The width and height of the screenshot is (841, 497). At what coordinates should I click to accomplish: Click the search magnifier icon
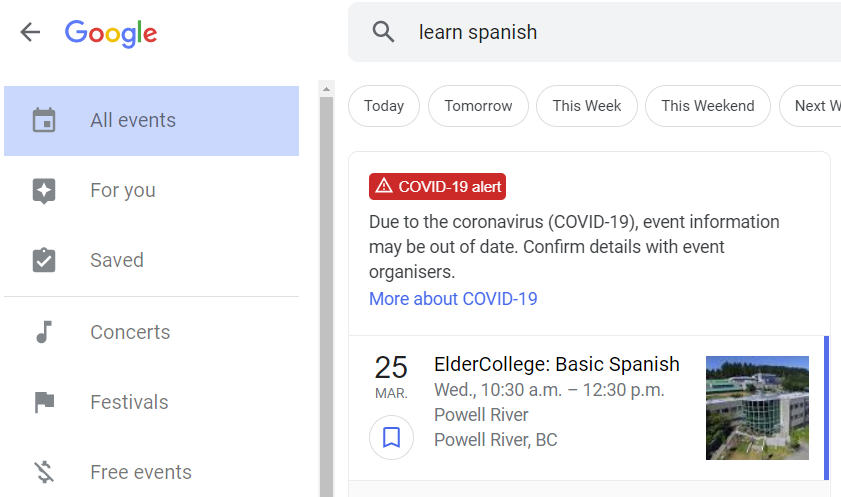click(x=383, y=32)
